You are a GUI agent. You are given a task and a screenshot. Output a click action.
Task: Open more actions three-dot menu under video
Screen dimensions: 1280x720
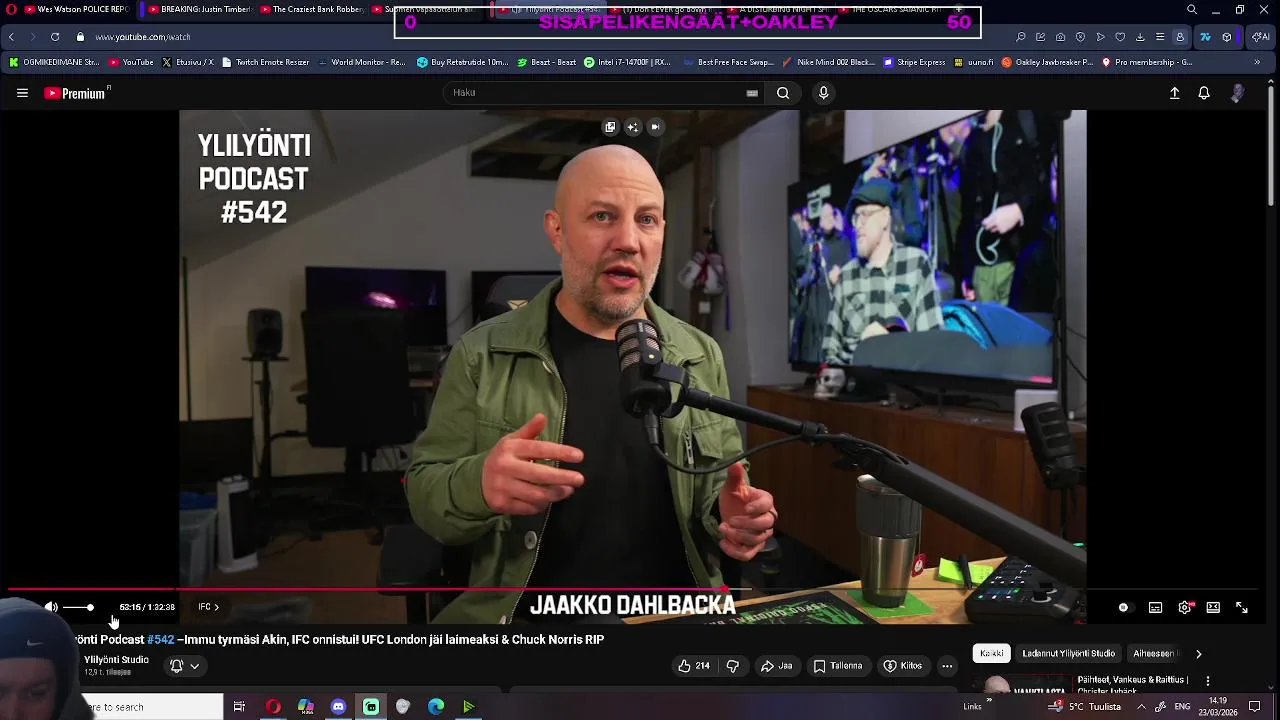pos(947,666)
